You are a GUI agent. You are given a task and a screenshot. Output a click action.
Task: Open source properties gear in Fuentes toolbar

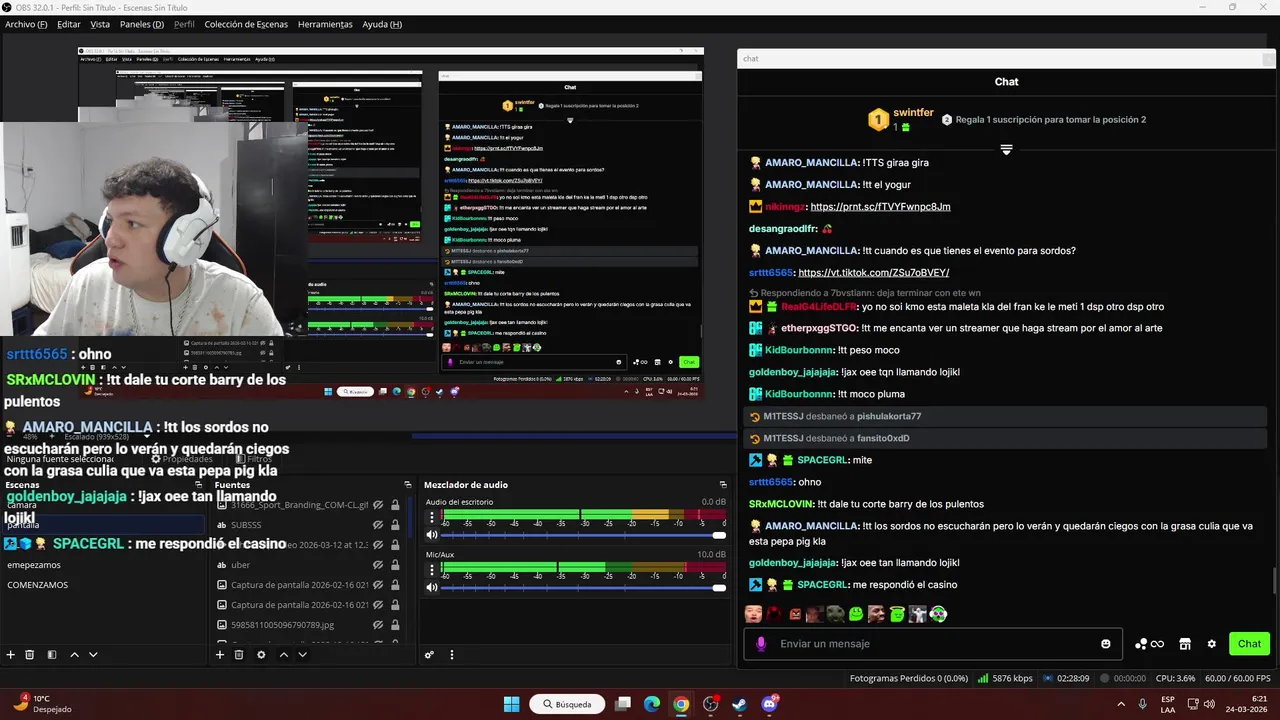click(x=261, y=655)
